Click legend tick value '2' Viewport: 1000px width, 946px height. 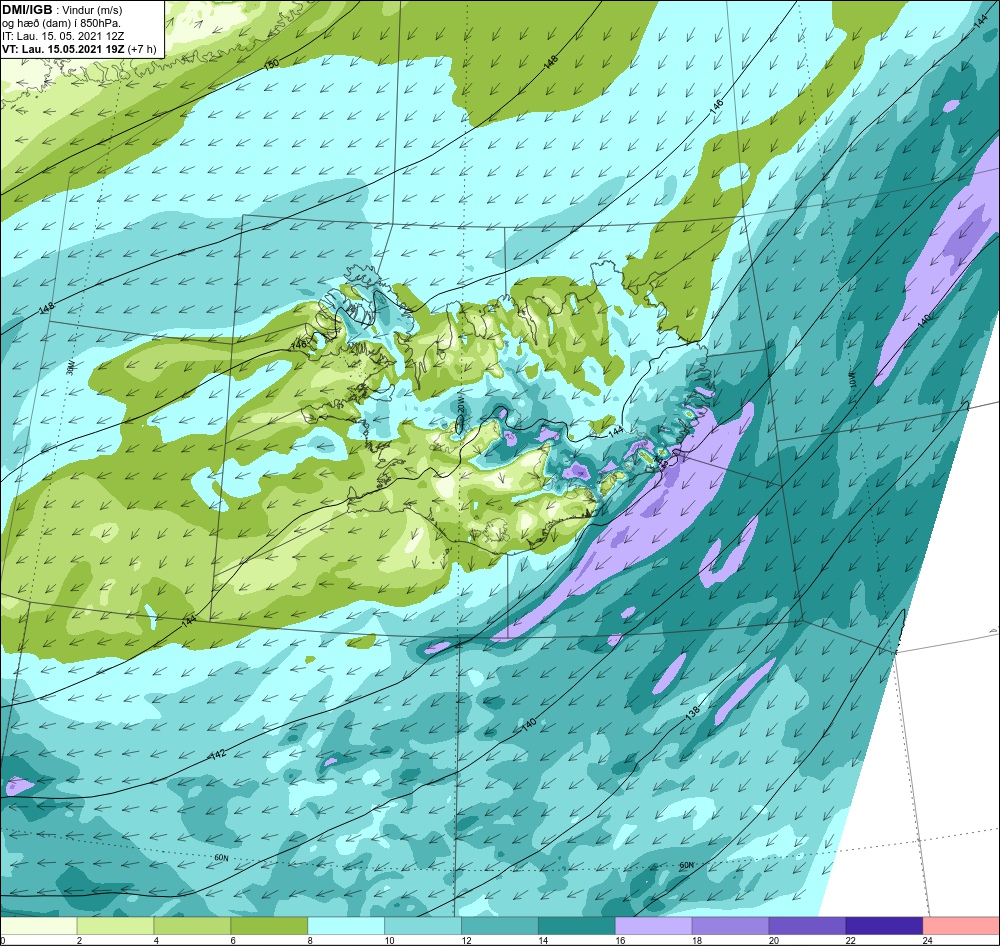pyautogui.click(x=79, y=940)
